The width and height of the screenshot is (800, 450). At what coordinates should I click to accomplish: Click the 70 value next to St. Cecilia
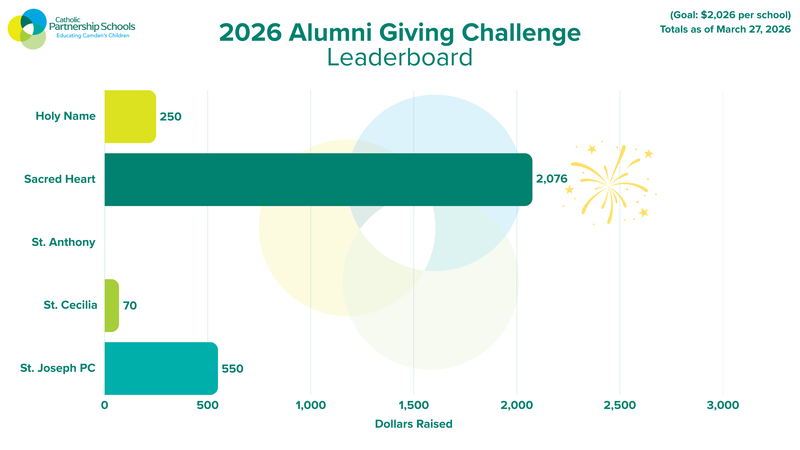130,305
